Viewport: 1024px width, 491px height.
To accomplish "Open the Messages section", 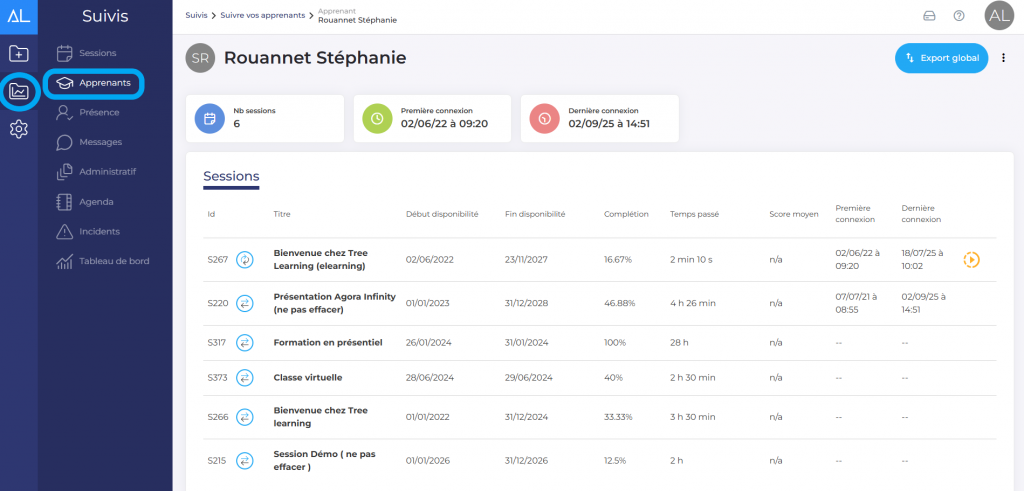I will click(x=100, y=142).
